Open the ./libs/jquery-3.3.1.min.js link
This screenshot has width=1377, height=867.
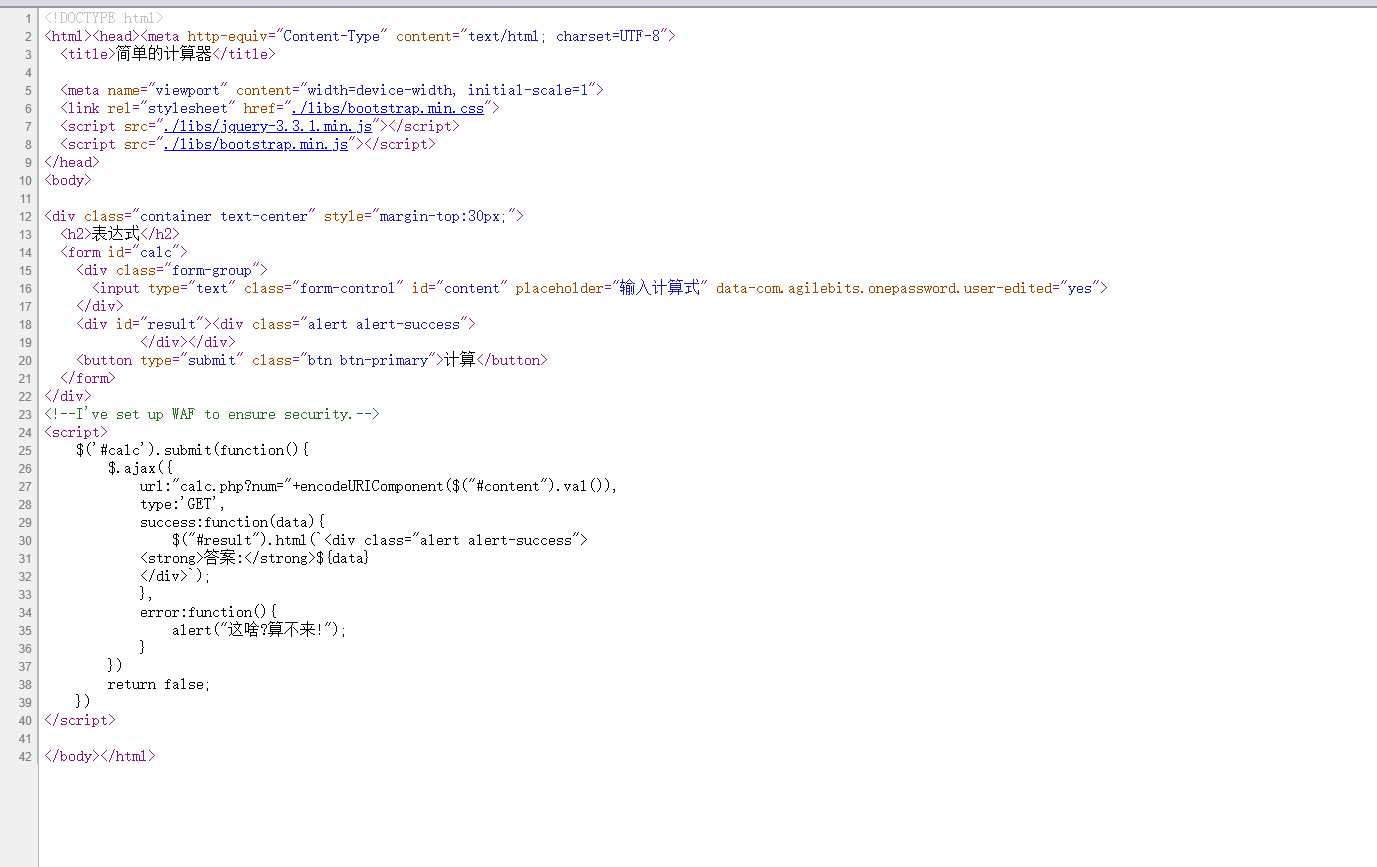click(268, 126)
